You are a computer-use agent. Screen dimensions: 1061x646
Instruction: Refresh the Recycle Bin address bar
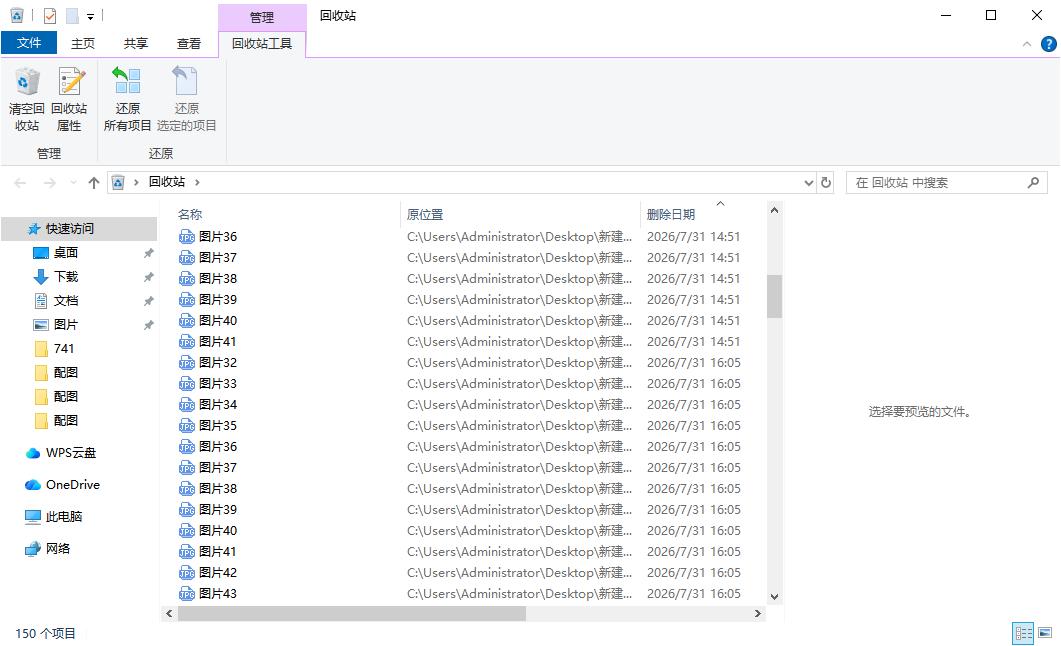click(x=826, y=183)
